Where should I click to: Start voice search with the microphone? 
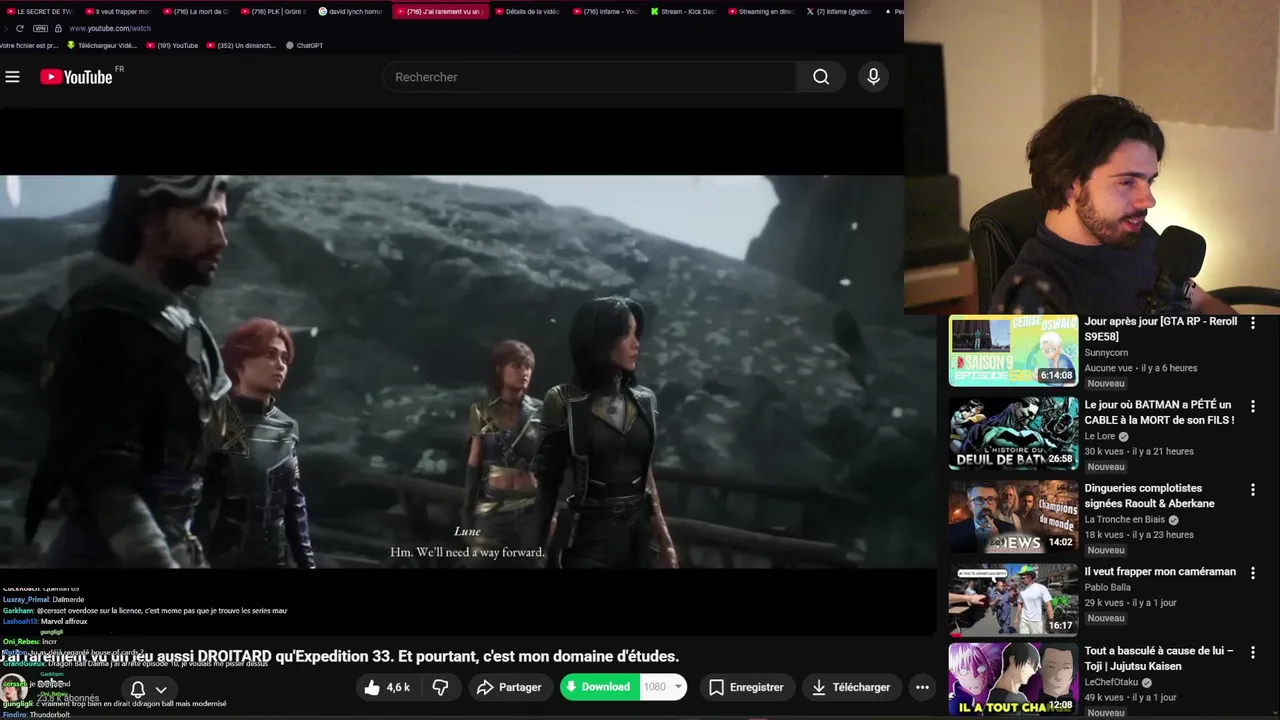[873, 77]
